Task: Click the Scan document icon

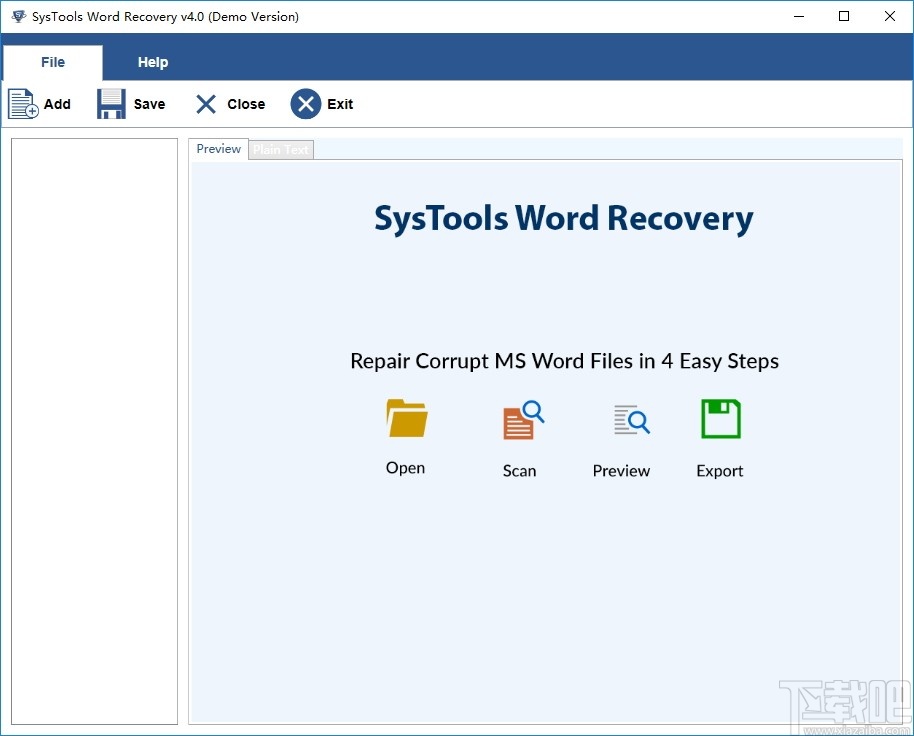Action: pos(520,418)
